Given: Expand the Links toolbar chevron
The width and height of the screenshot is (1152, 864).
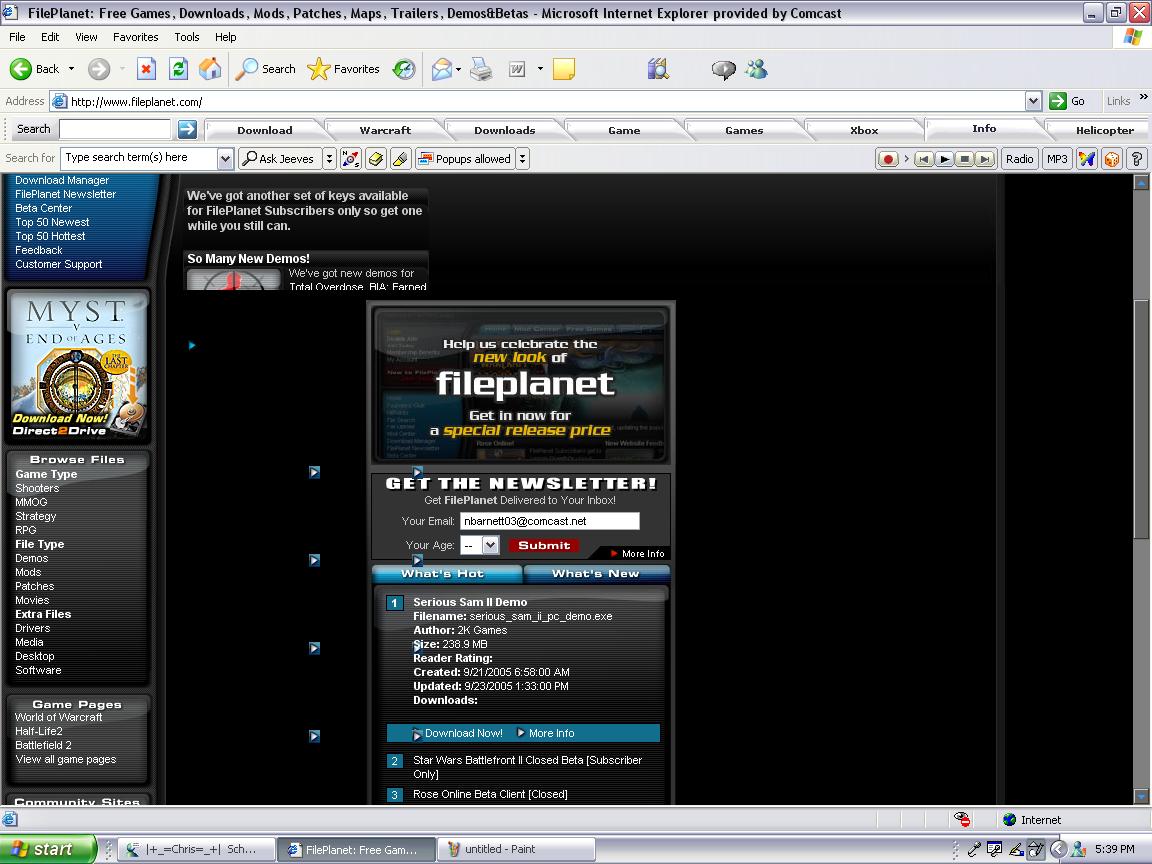Looking at the screenshot, I should [x=1143, y=97].
